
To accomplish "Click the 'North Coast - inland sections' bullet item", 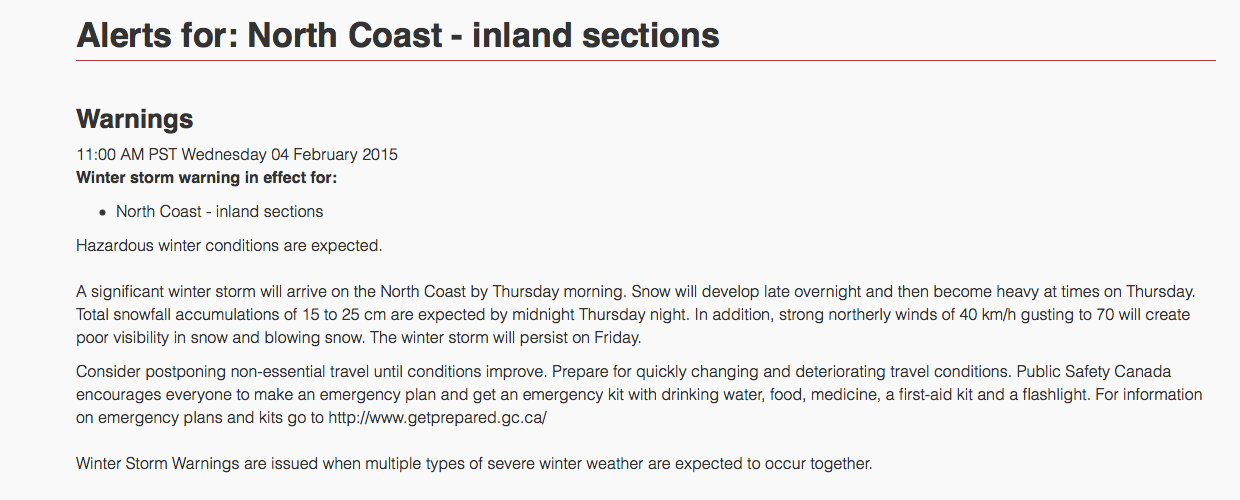I will [219, 211].
